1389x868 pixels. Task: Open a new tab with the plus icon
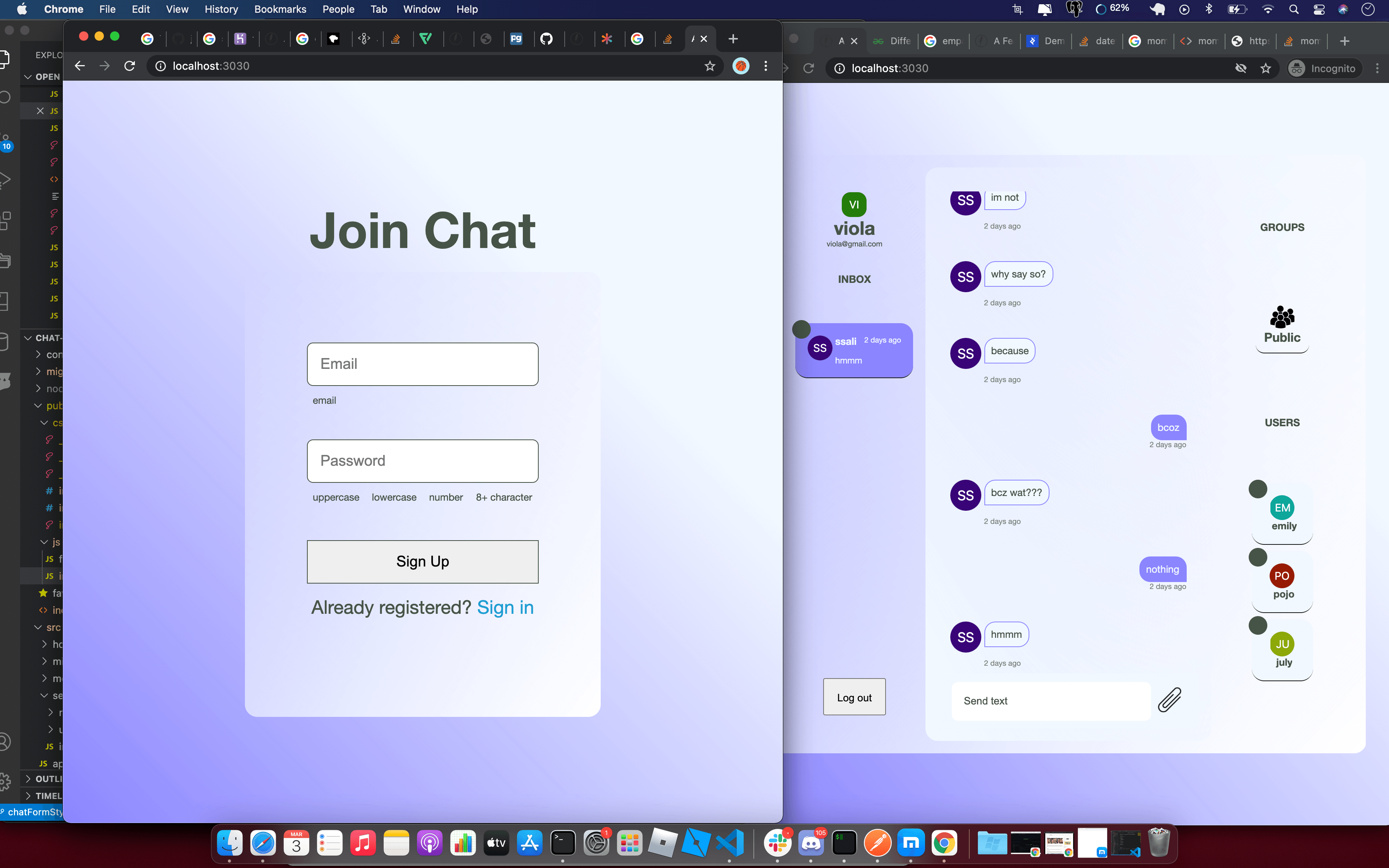(x=733, y=38)
